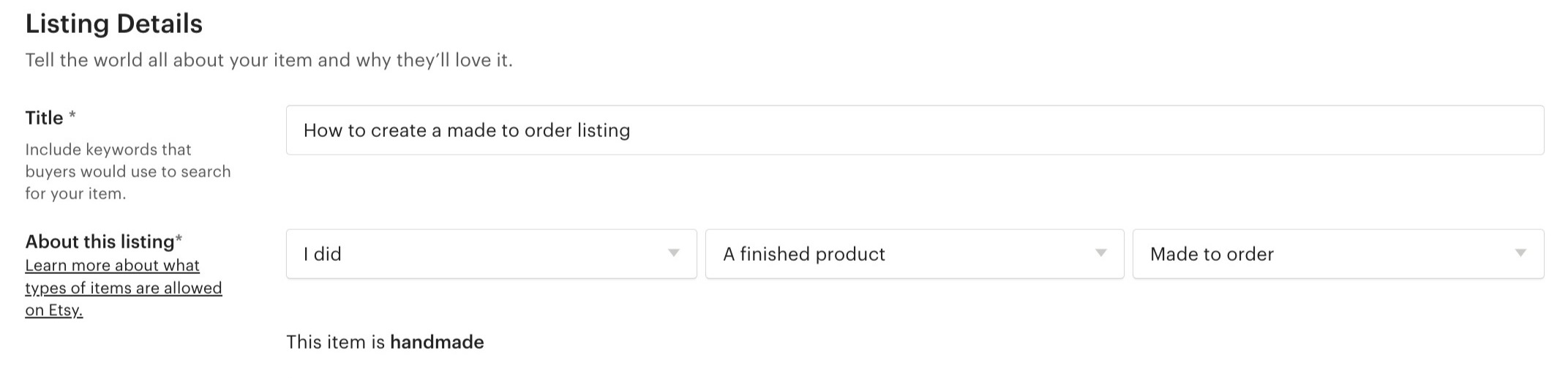Click the 'Listing Details' heading
Screen dimensions: 1568x378
[114, 24]
